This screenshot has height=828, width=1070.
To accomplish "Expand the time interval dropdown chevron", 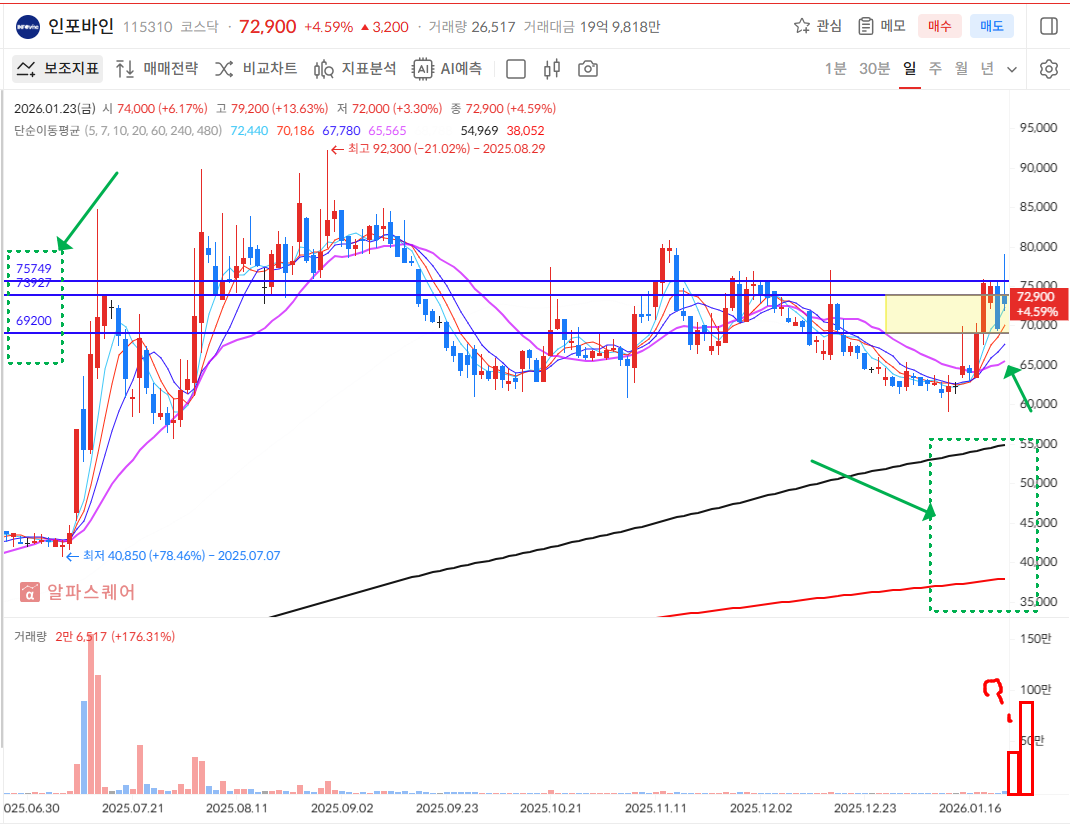I will (1012, 69).
